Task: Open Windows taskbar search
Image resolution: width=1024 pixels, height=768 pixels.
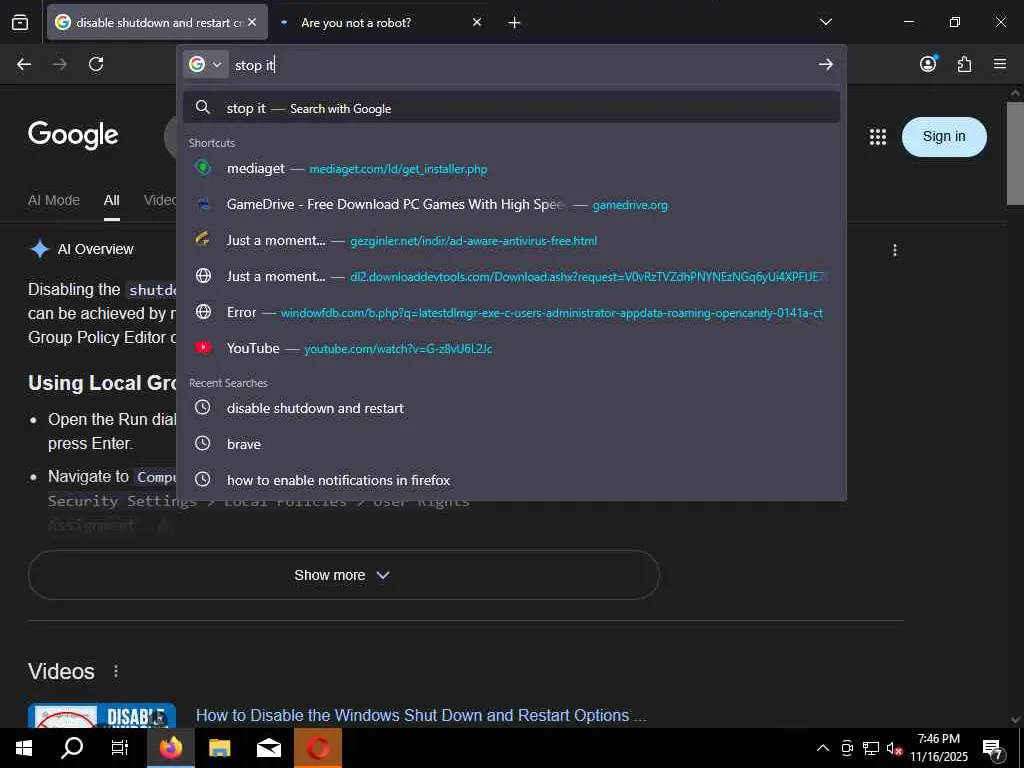Action: pos(72,748)
